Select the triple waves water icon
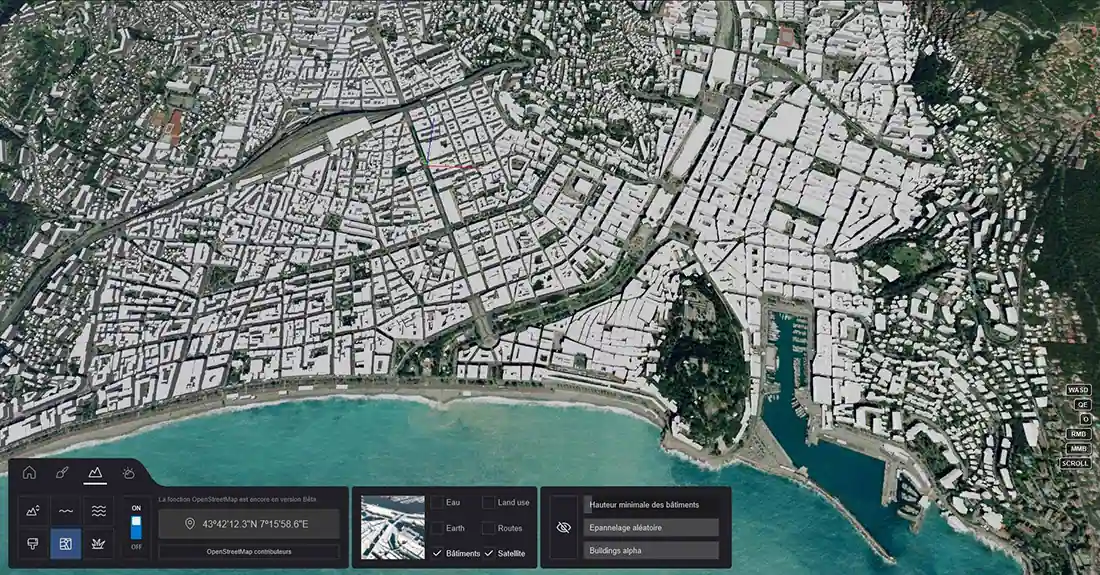The width and height of the screenshot is (1100, 575). [98, 511]
